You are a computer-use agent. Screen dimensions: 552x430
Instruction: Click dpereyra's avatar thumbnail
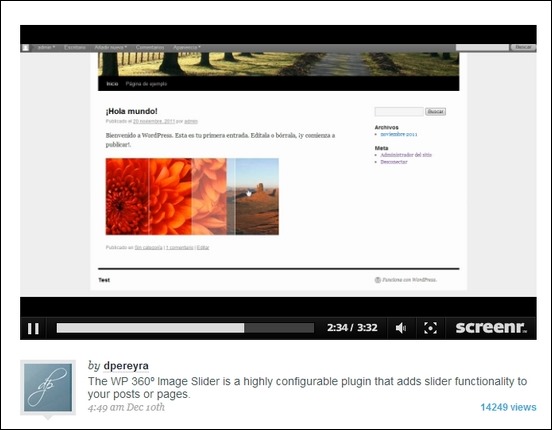[x=48, y=388]
